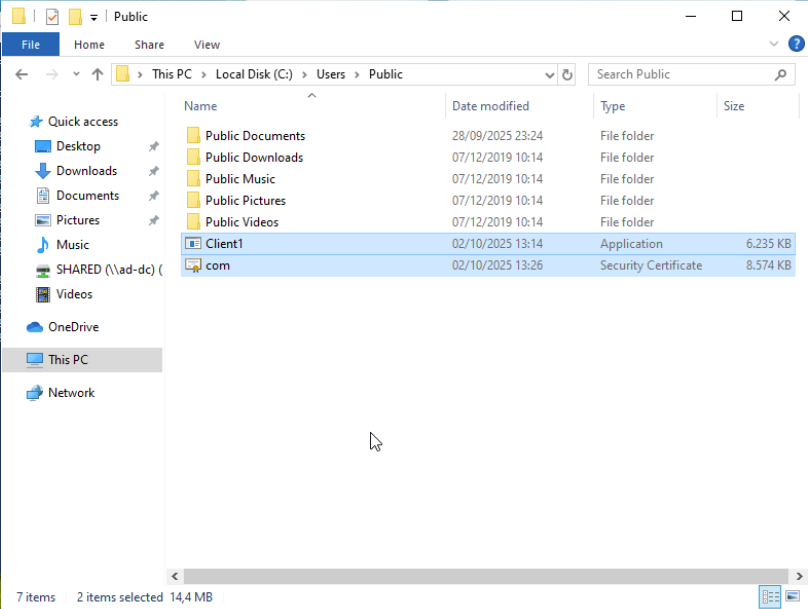The width and height of the screenshot is (808, 609).
Task: Click the Help question mark icon
Action: tap(796, 44)
